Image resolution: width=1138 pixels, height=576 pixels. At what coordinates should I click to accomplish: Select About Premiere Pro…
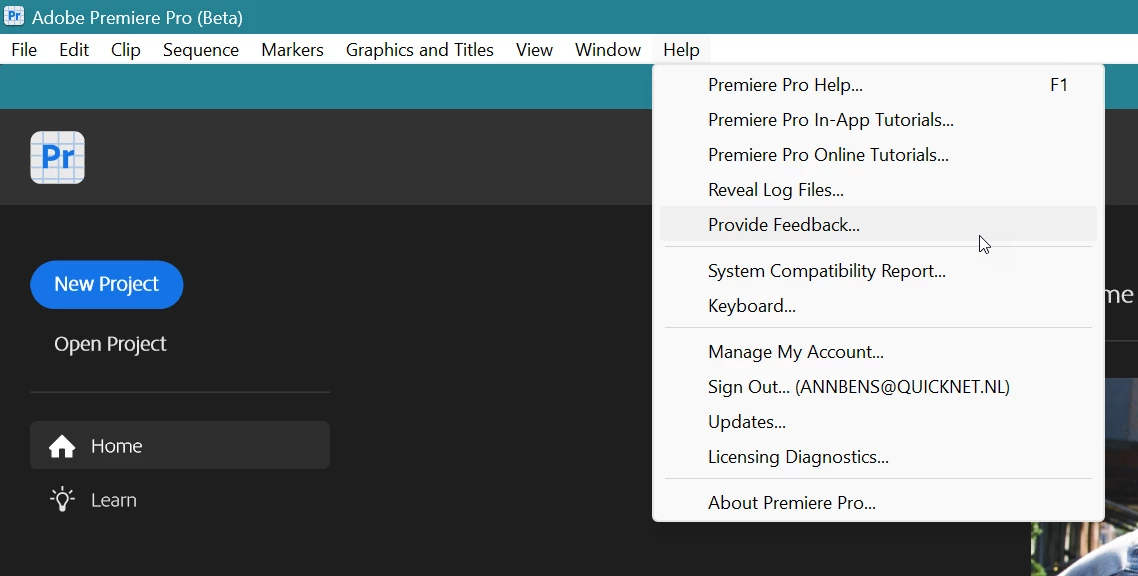878,503
